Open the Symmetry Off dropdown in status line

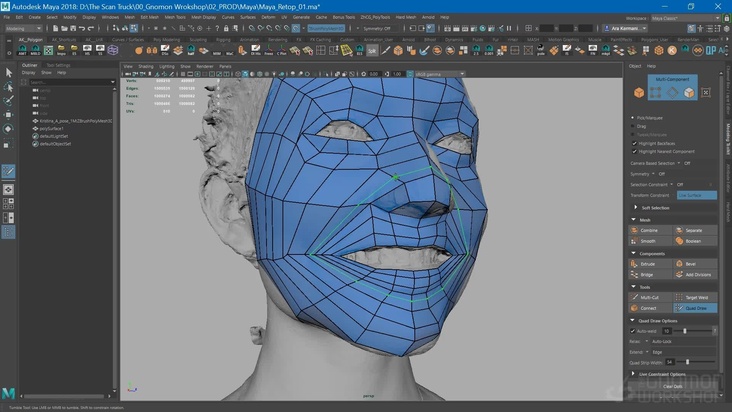(x=381, y=28)
